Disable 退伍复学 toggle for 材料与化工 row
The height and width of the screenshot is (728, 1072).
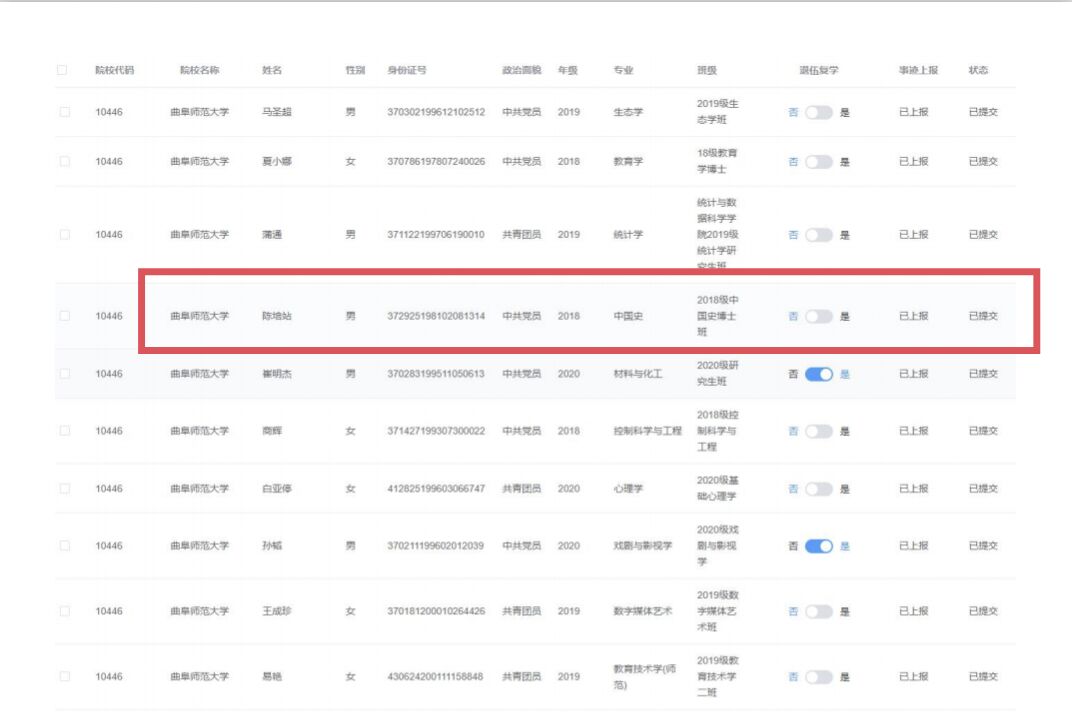818,374
